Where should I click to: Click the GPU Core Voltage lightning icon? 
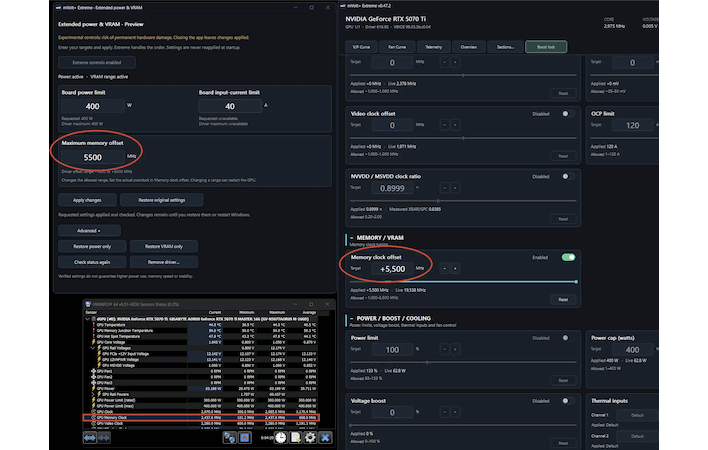(x=93, y=342)
